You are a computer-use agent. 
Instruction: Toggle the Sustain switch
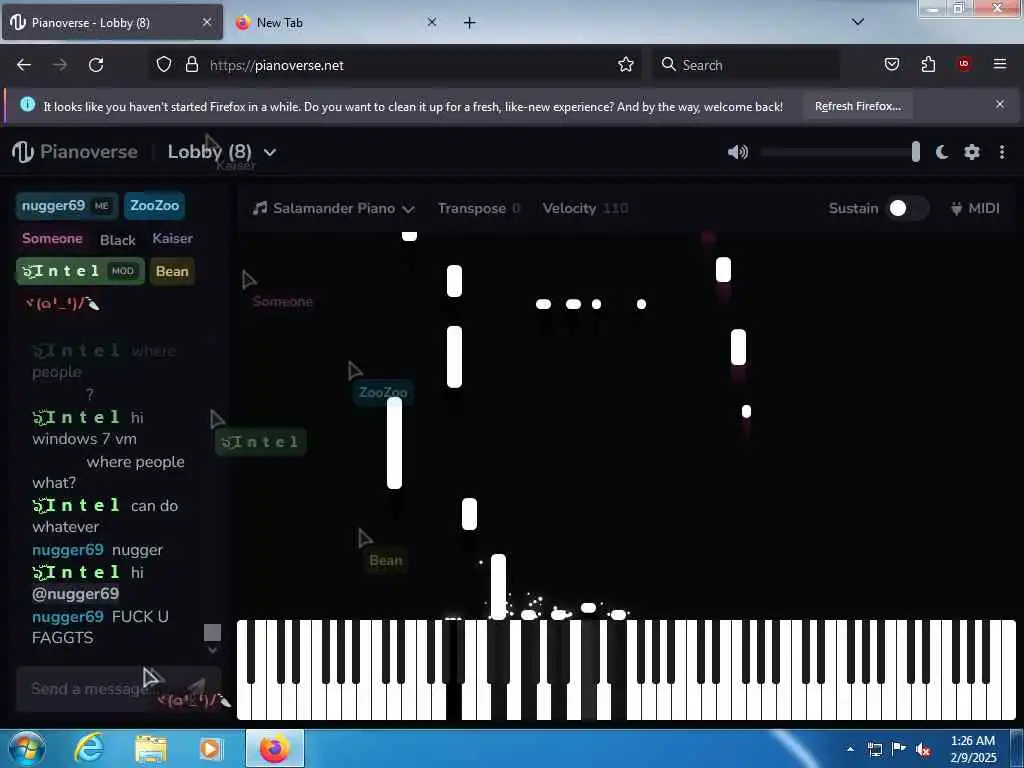907,208
